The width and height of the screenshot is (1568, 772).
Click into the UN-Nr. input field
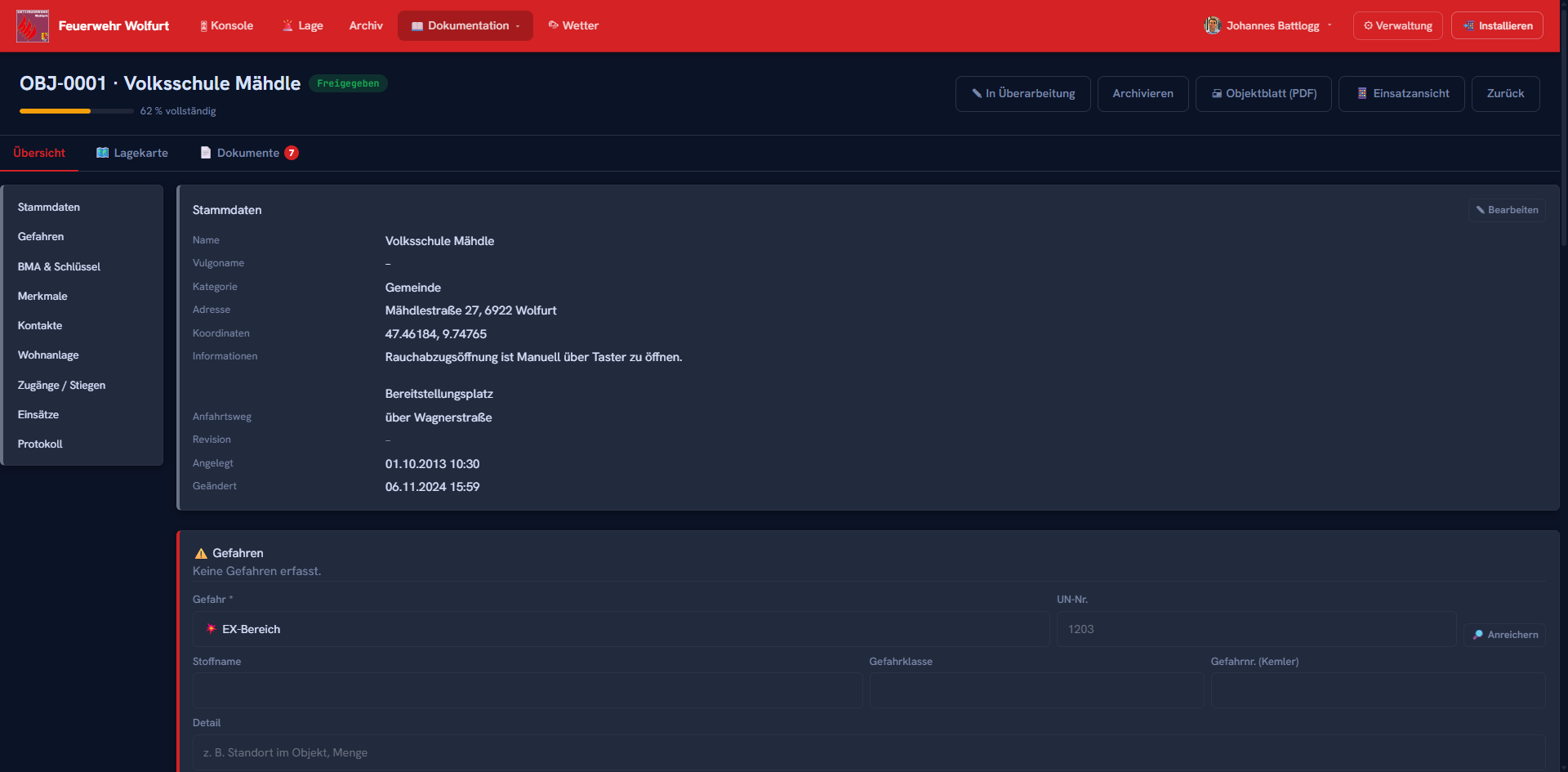[x=1256, y=629]
